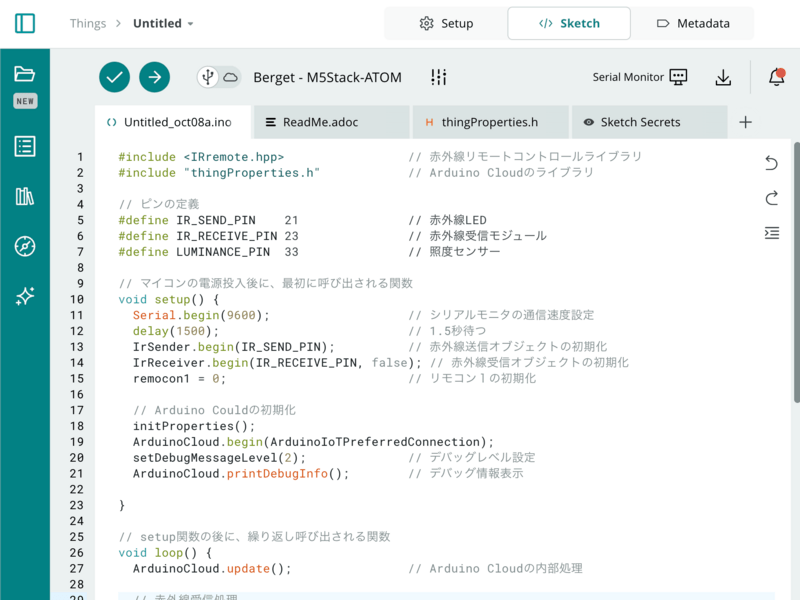800x600 pixels.
Task: Open the Files folder in sidebar
Action: point(25,74)
